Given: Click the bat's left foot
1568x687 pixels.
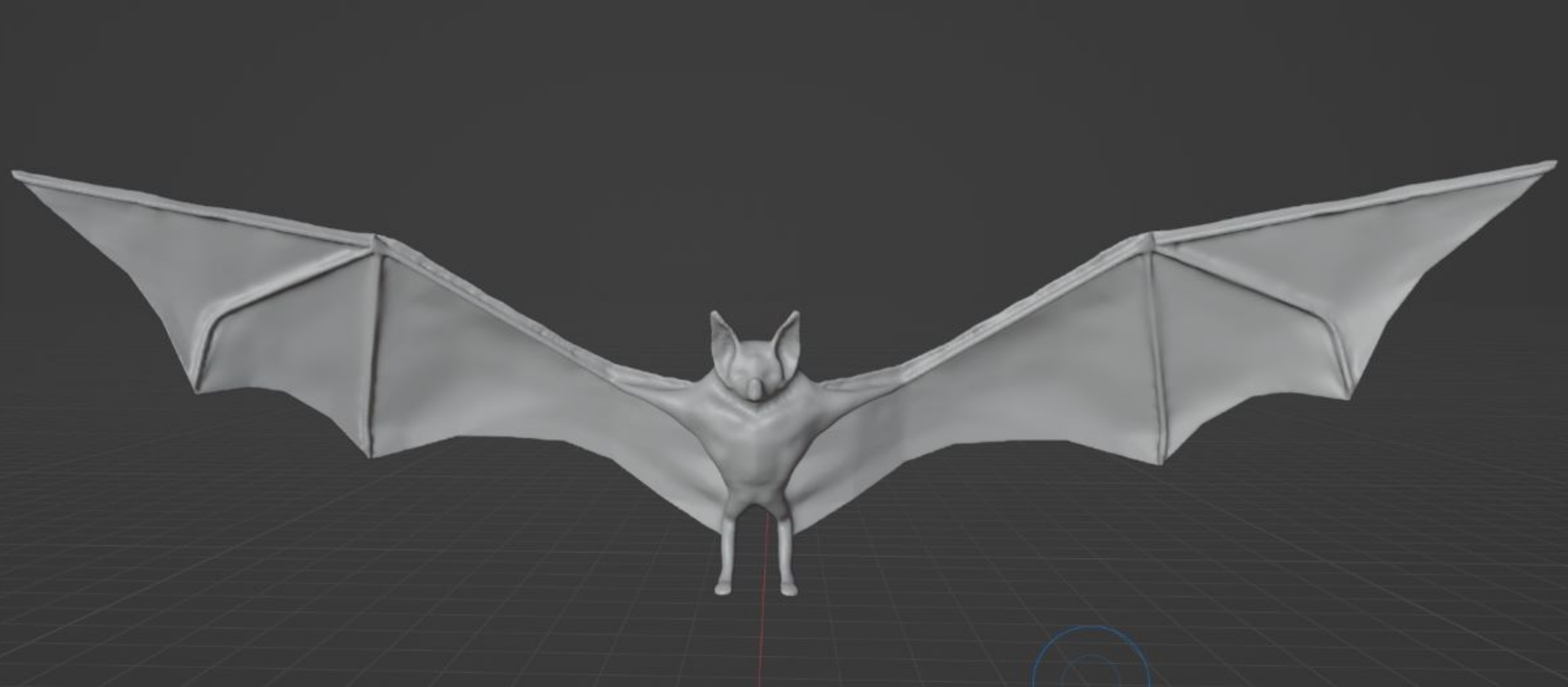Looking at the screenshot, I should click(724, 588).
